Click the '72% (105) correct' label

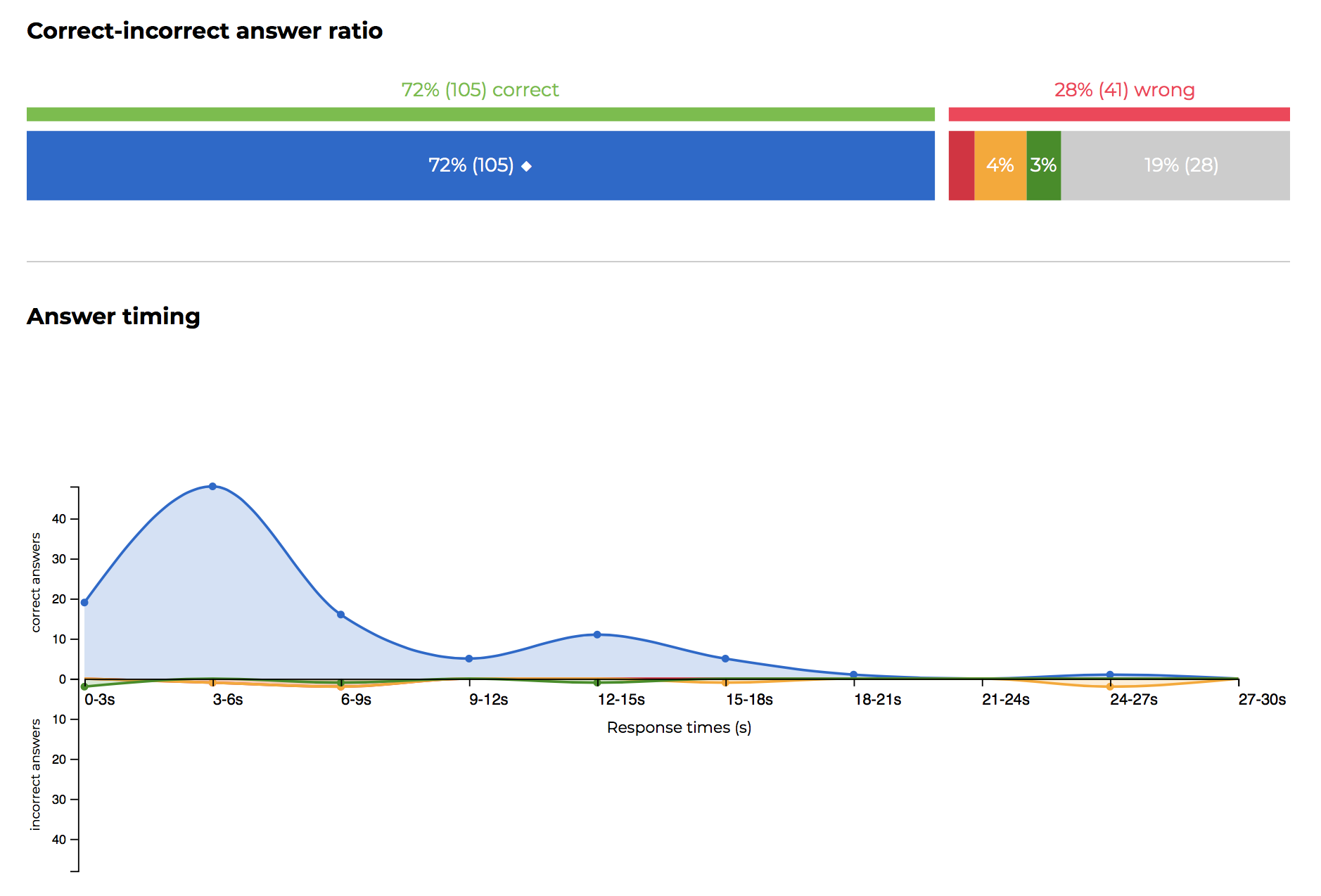pyautogui.click(x=480, y=90)
